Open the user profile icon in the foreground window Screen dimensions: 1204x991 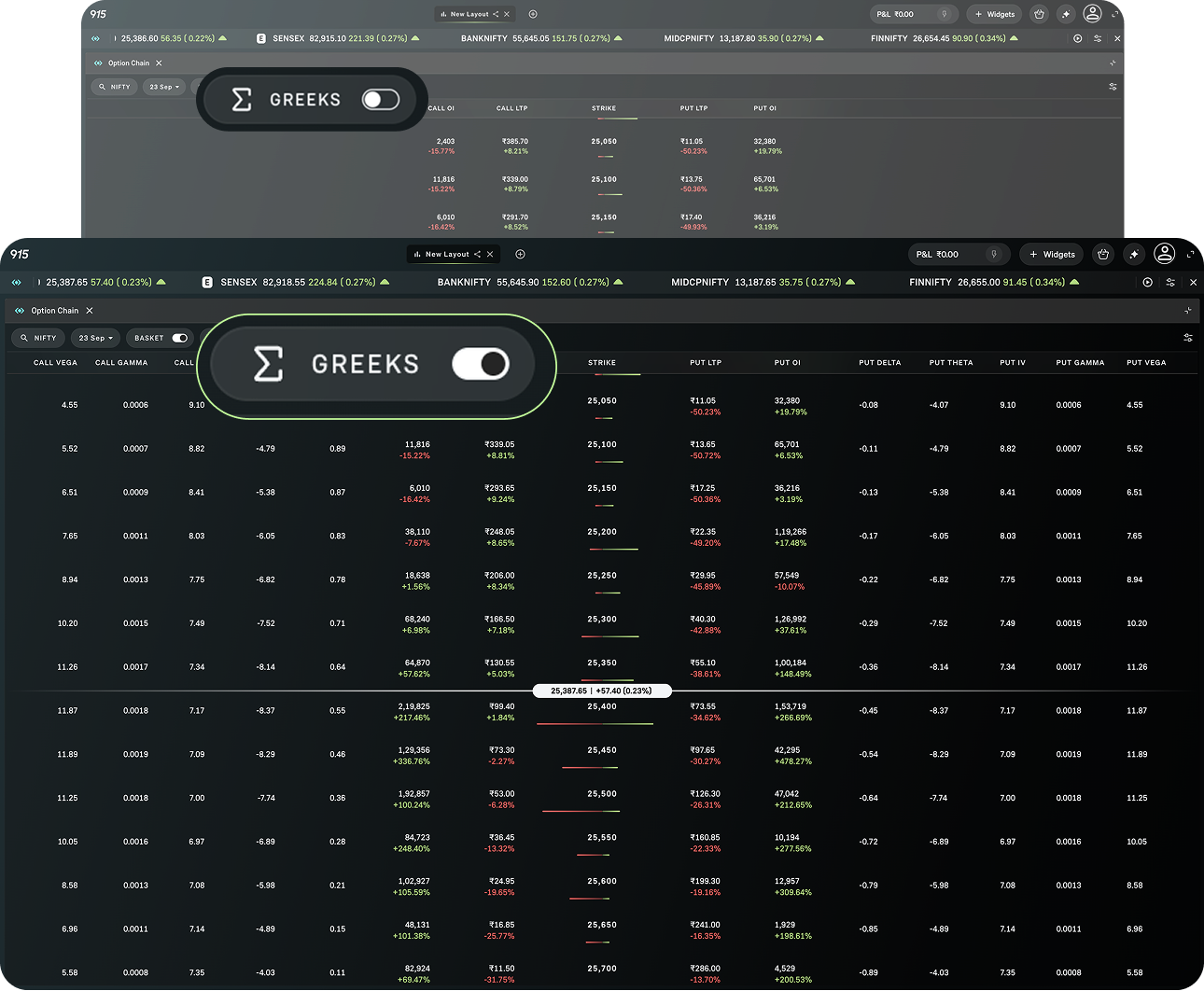click(1164, 254)
